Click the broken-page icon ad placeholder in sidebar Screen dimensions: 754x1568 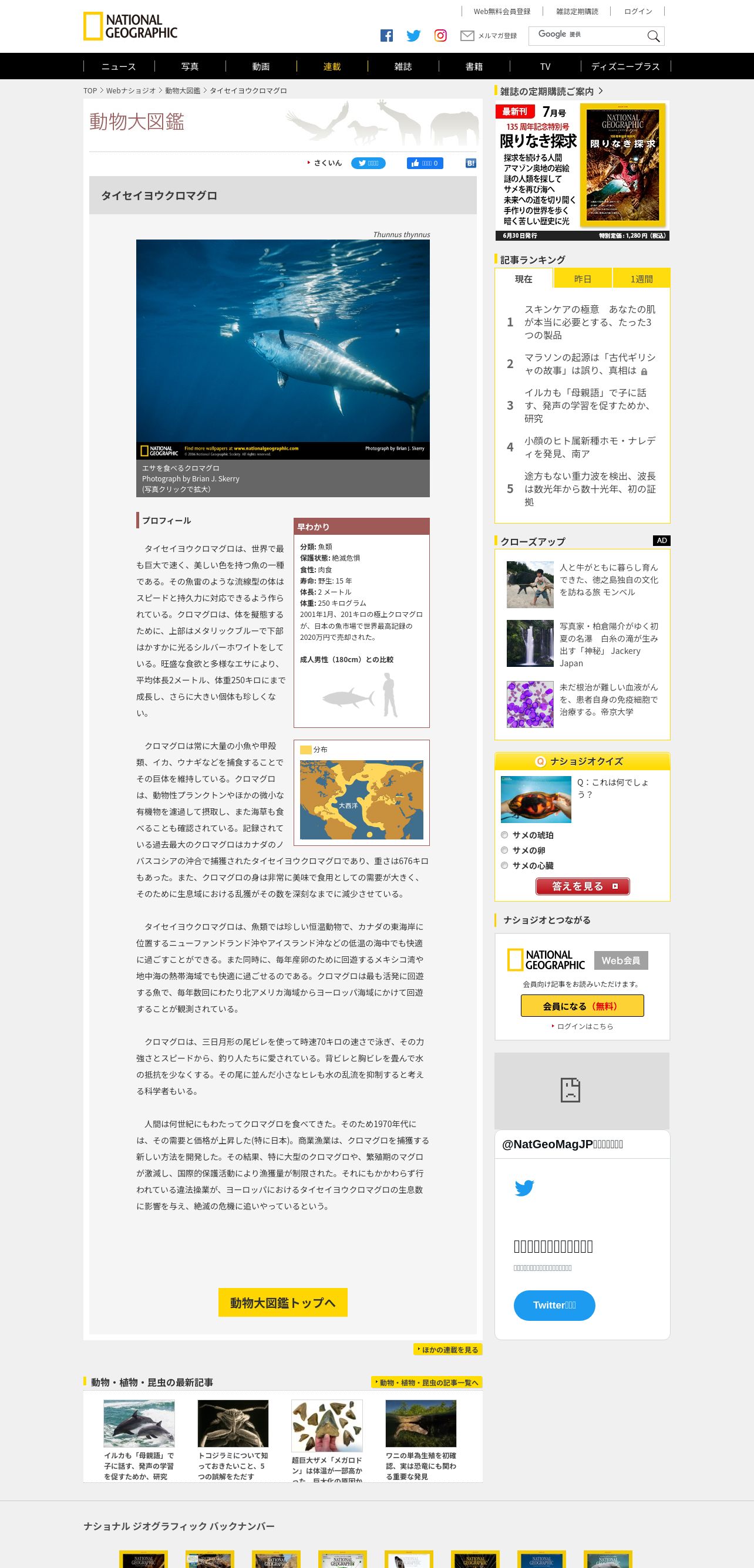pos(570,1090)
